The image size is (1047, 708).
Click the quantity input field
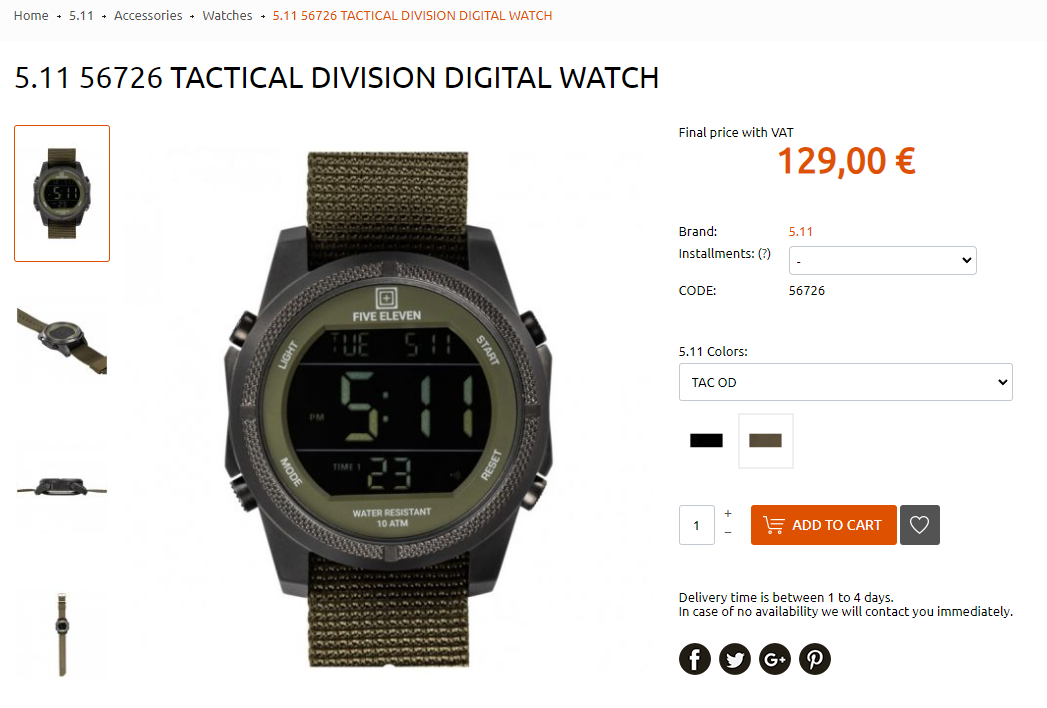(696, 525)
